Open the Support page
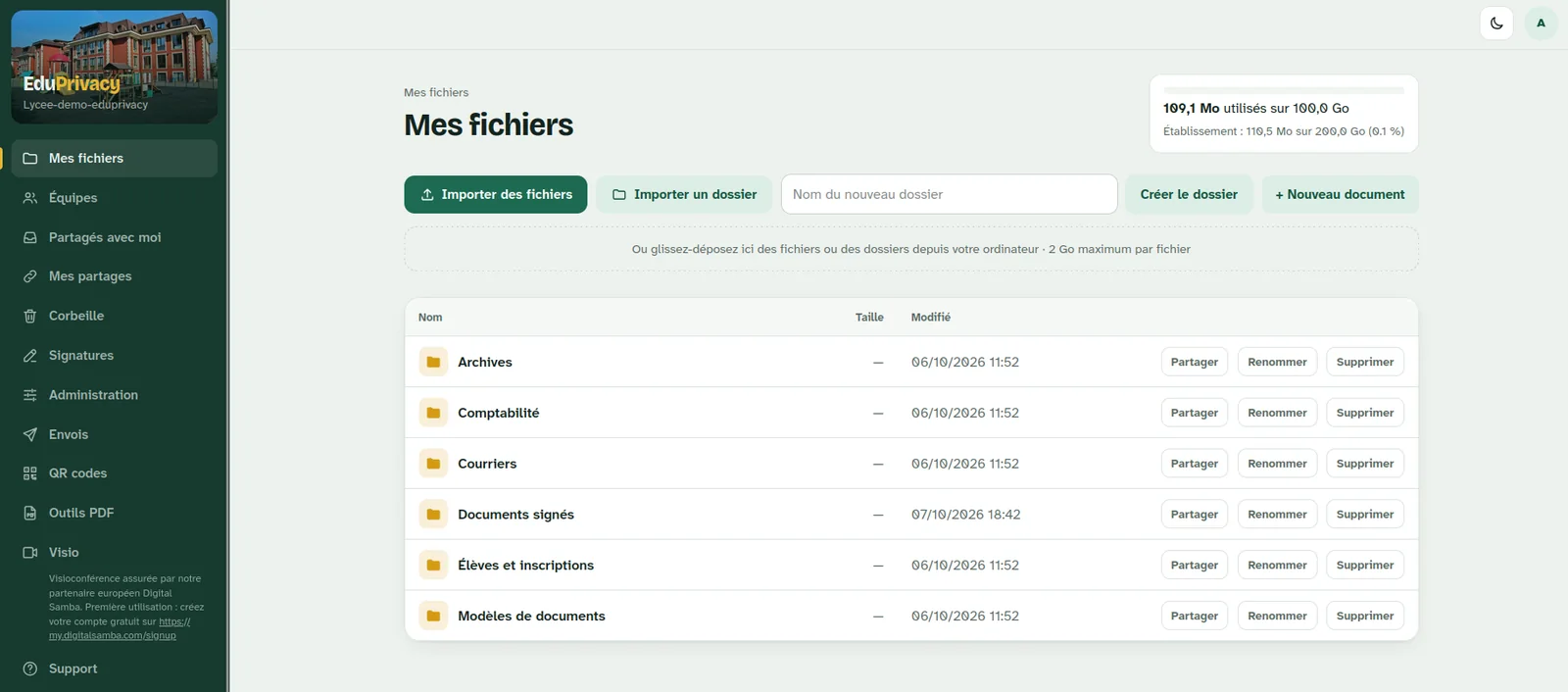 (x=114, y=668)
